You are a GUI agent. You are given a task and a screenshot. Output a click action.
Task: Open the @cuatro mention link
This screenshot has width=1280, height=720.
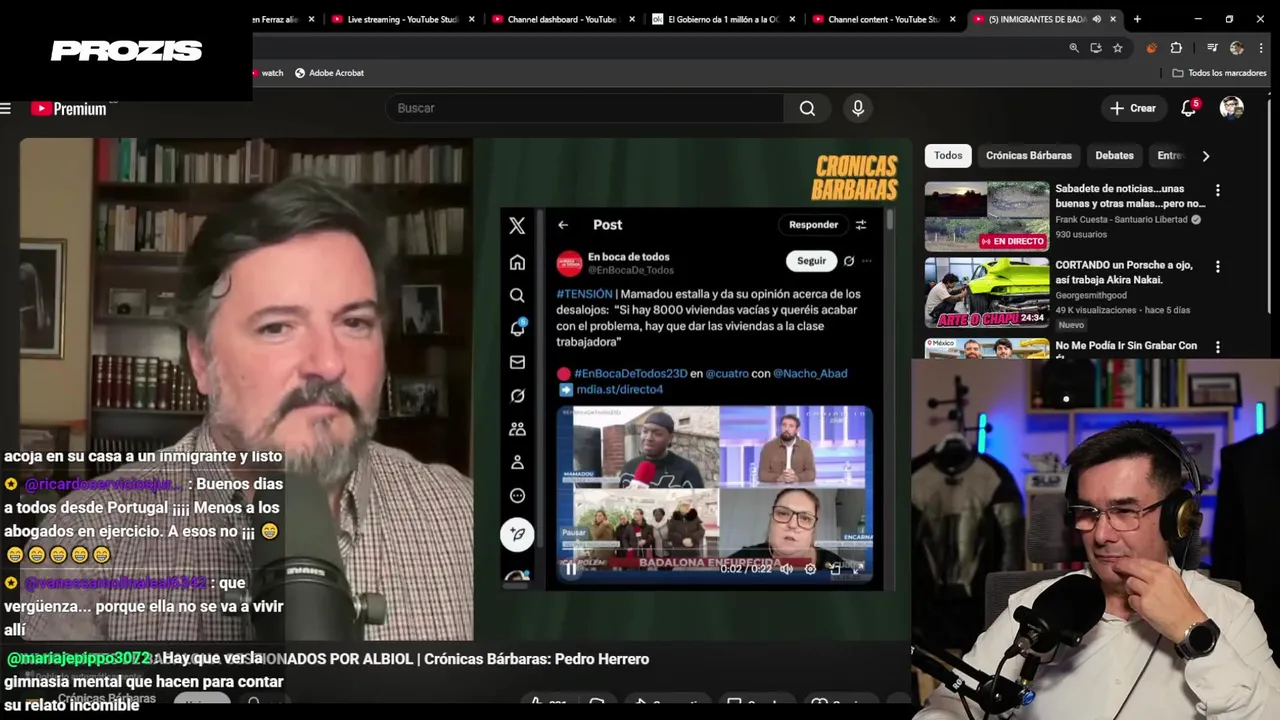coord(727,373)
